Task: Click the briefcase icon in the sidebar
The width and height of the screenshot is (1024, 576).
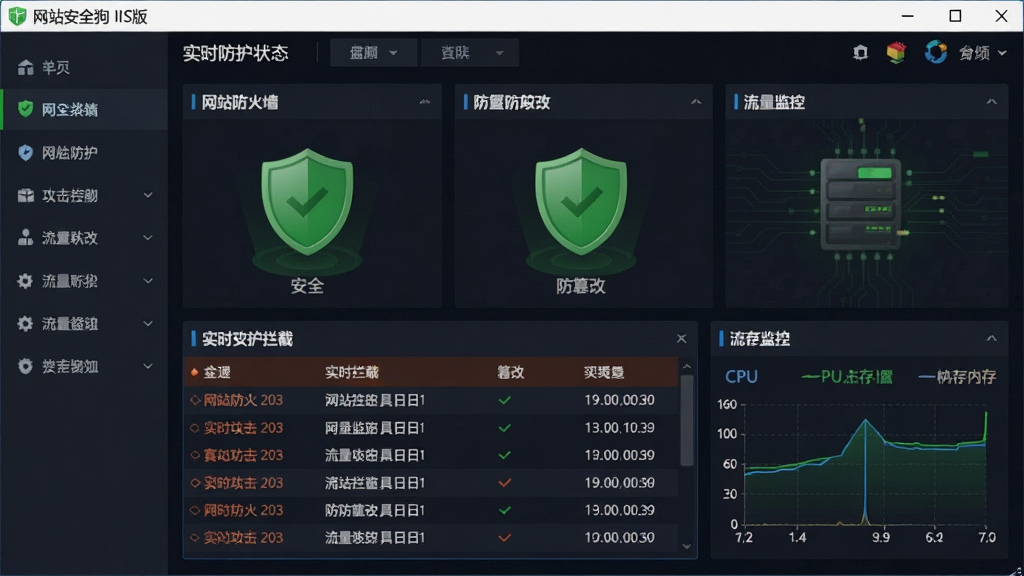Action: [x=25, y=195]
